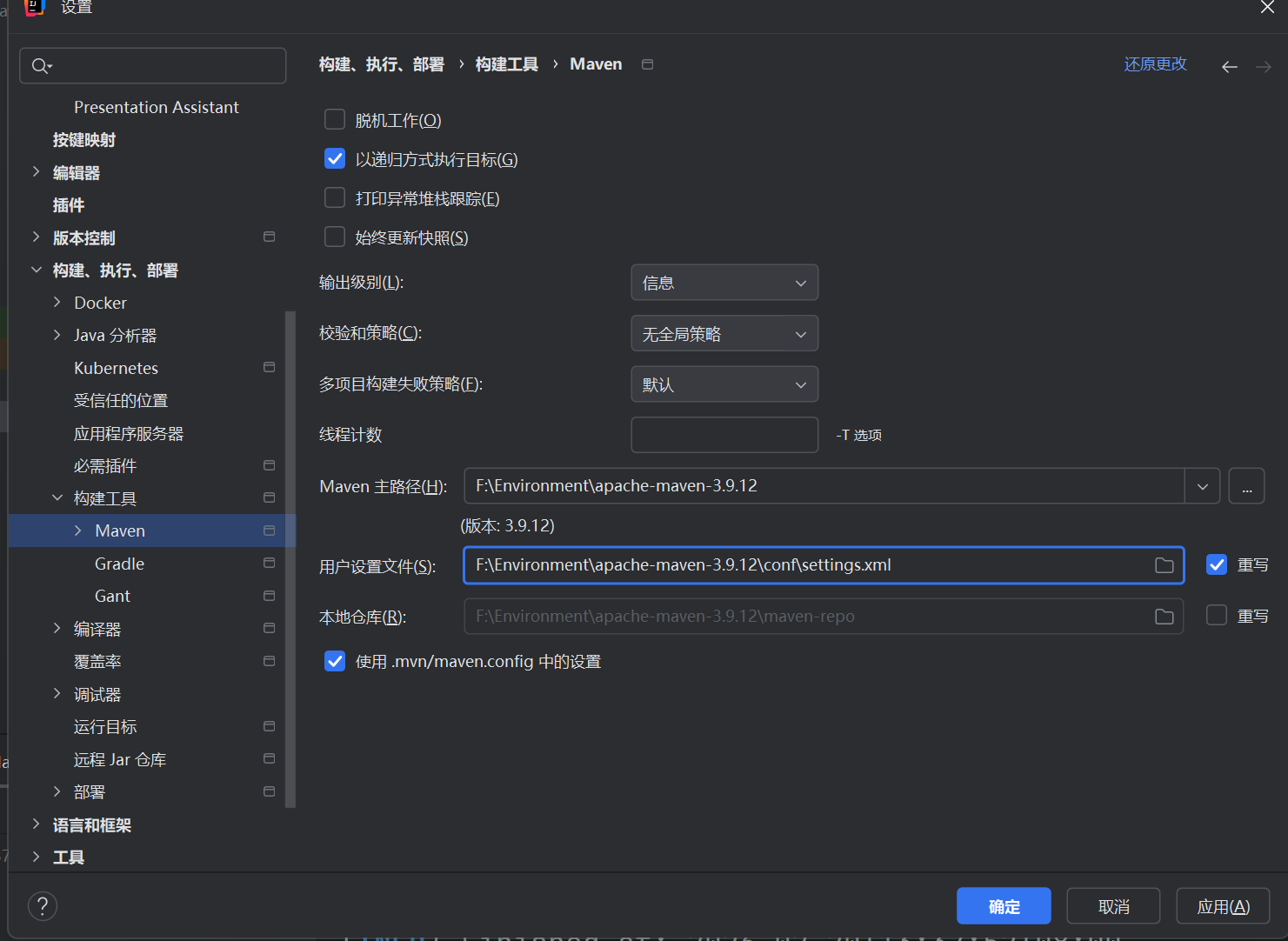1288x941 pixels.
Task: Click the project icon next to 必需插件
Action: tap(269, 465)
